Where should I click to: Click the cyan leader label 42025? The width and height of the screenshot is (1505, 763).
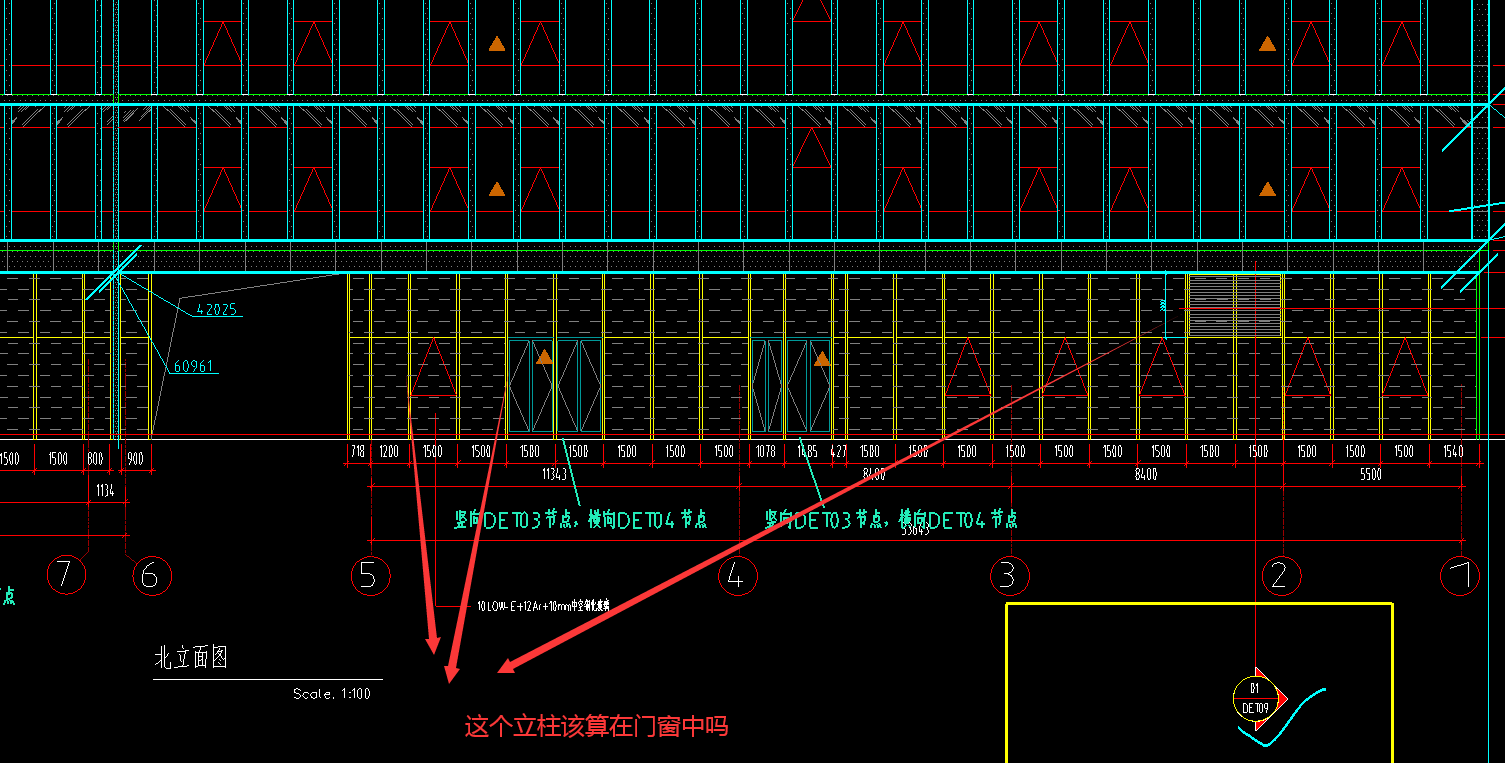[x=216, y=310]
